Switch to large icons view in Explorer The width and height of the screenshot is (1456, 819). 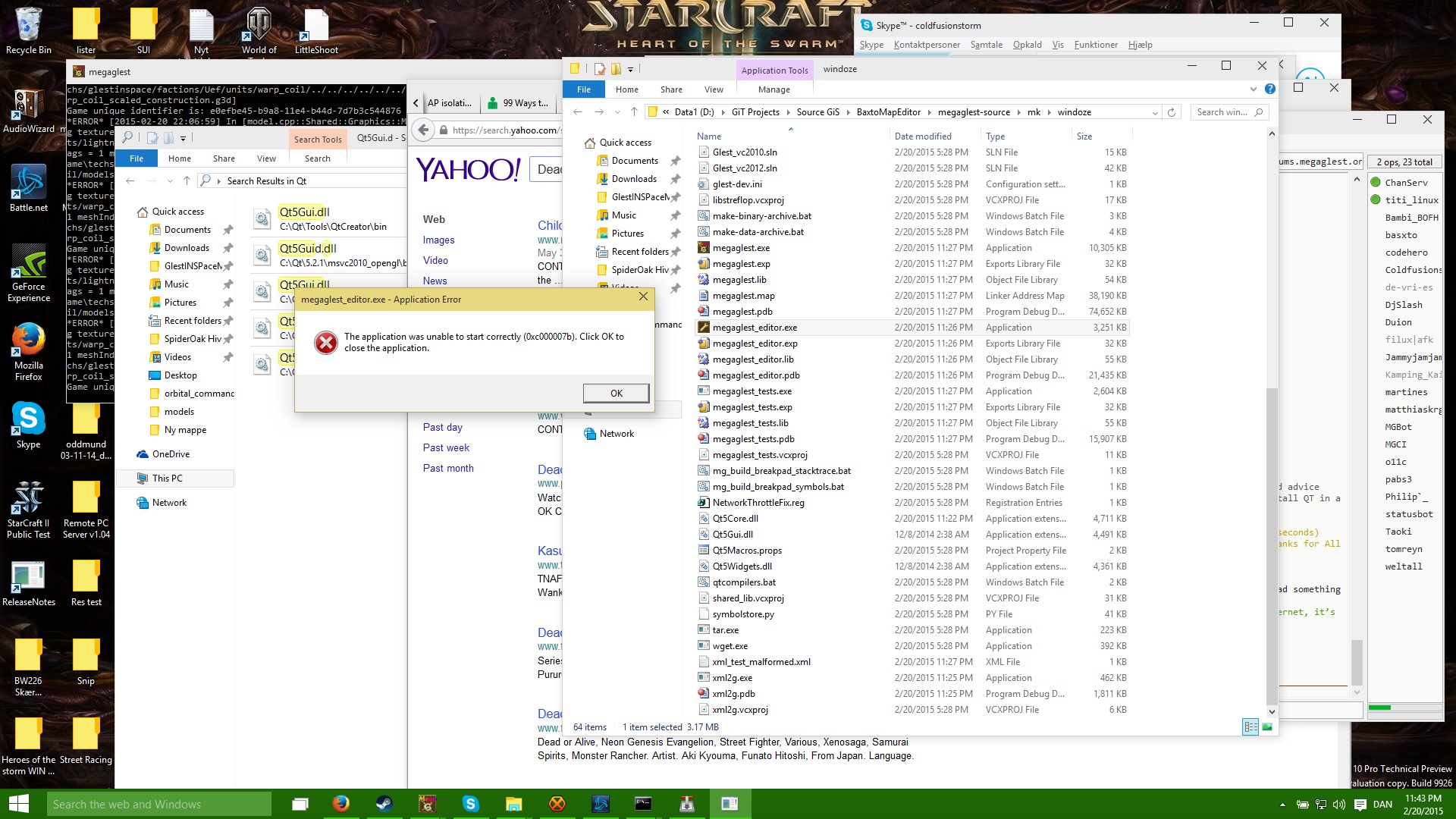[x=1267, y=727]
